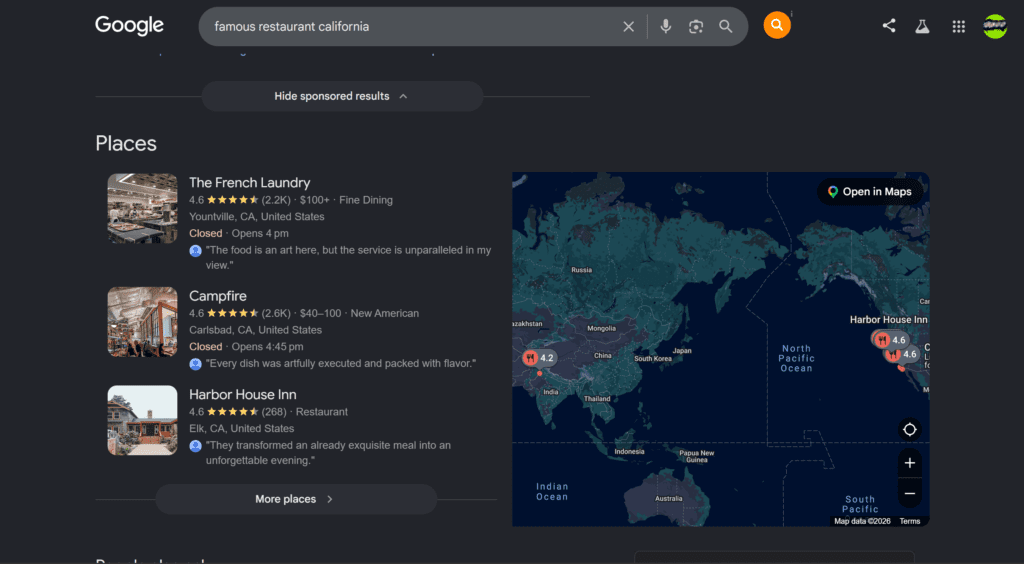Click the Russia label on map
The image size is (1024, 564).
click(581, 270)
